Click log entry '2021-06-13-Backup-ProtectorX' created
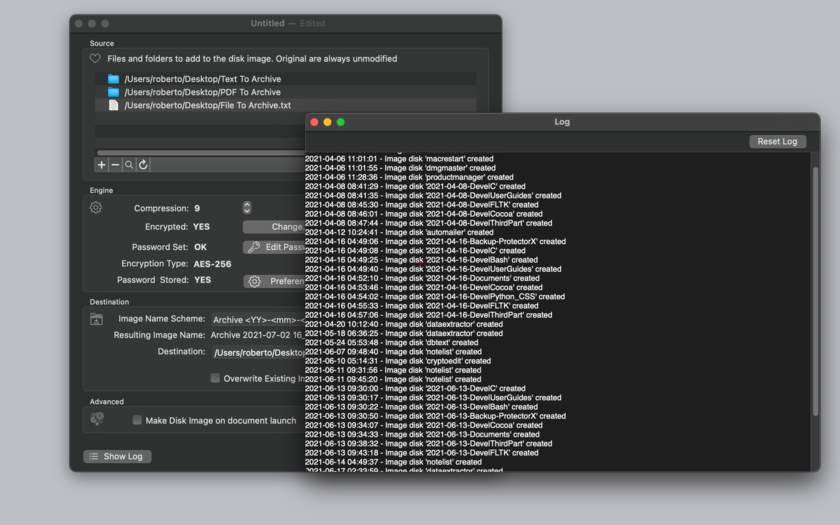 point(436,416)
